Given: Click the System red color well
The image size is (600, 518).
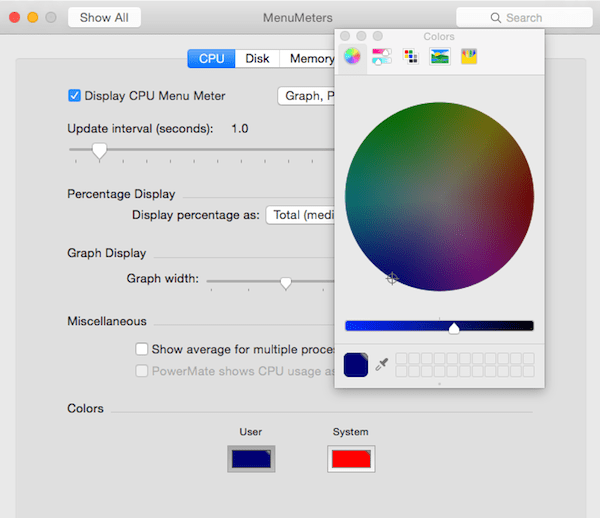Looking at the screenshot, I should point(351,459).
